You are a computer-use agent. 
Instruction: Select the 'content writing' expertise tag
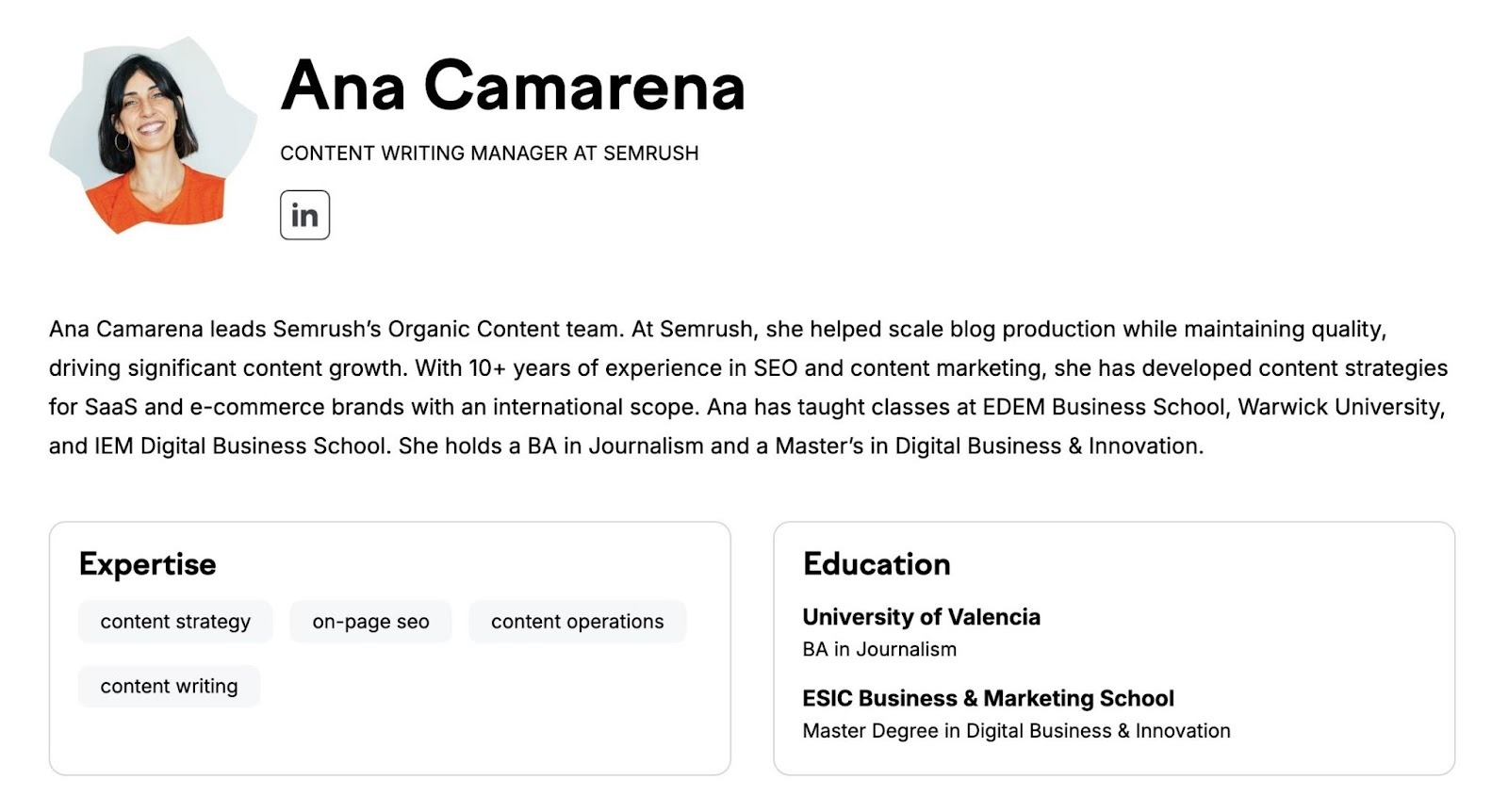pyautogui.click(x=169, y=687)
